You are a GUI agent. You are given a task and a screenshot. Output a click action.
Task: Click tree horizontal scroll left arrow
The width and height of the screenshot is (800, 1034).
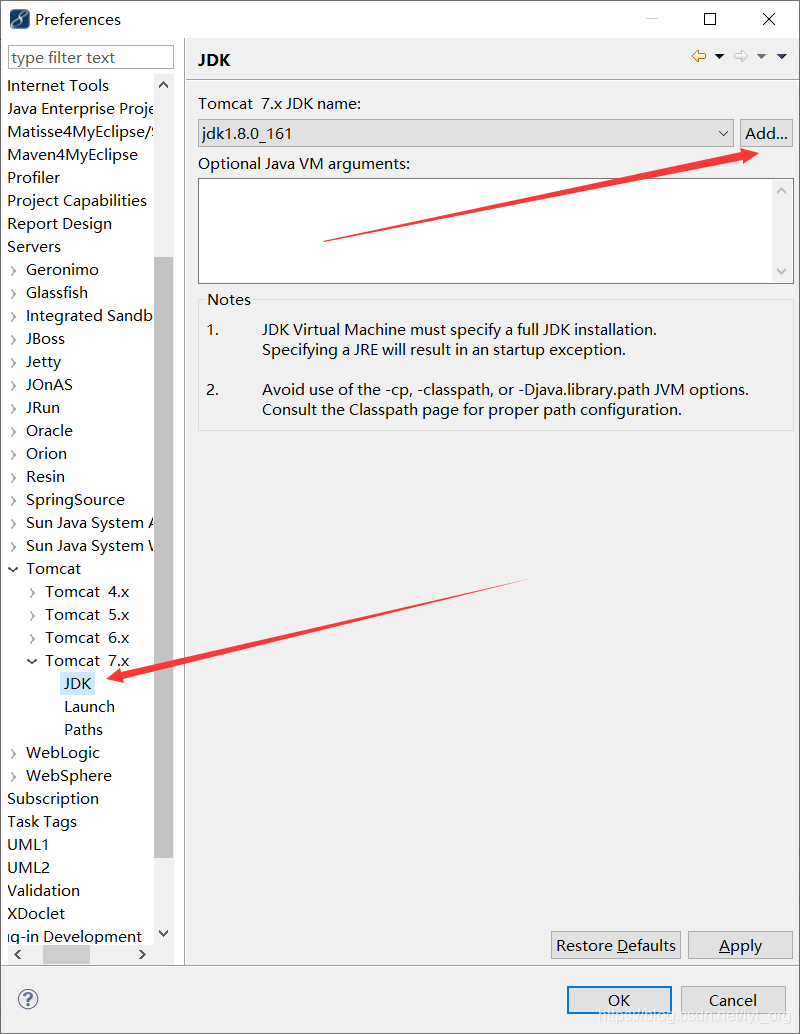[18, 954]
